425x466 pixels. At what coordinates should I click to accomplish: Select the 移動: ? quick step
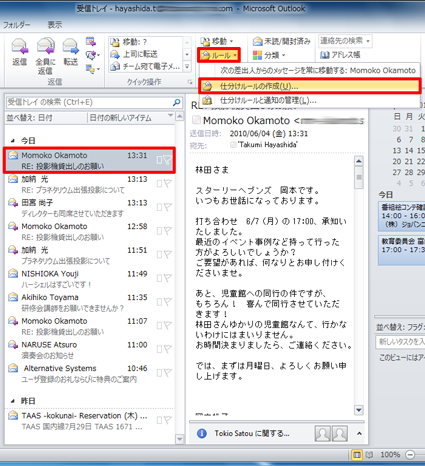pyautogui.click(x=145, y=42)
